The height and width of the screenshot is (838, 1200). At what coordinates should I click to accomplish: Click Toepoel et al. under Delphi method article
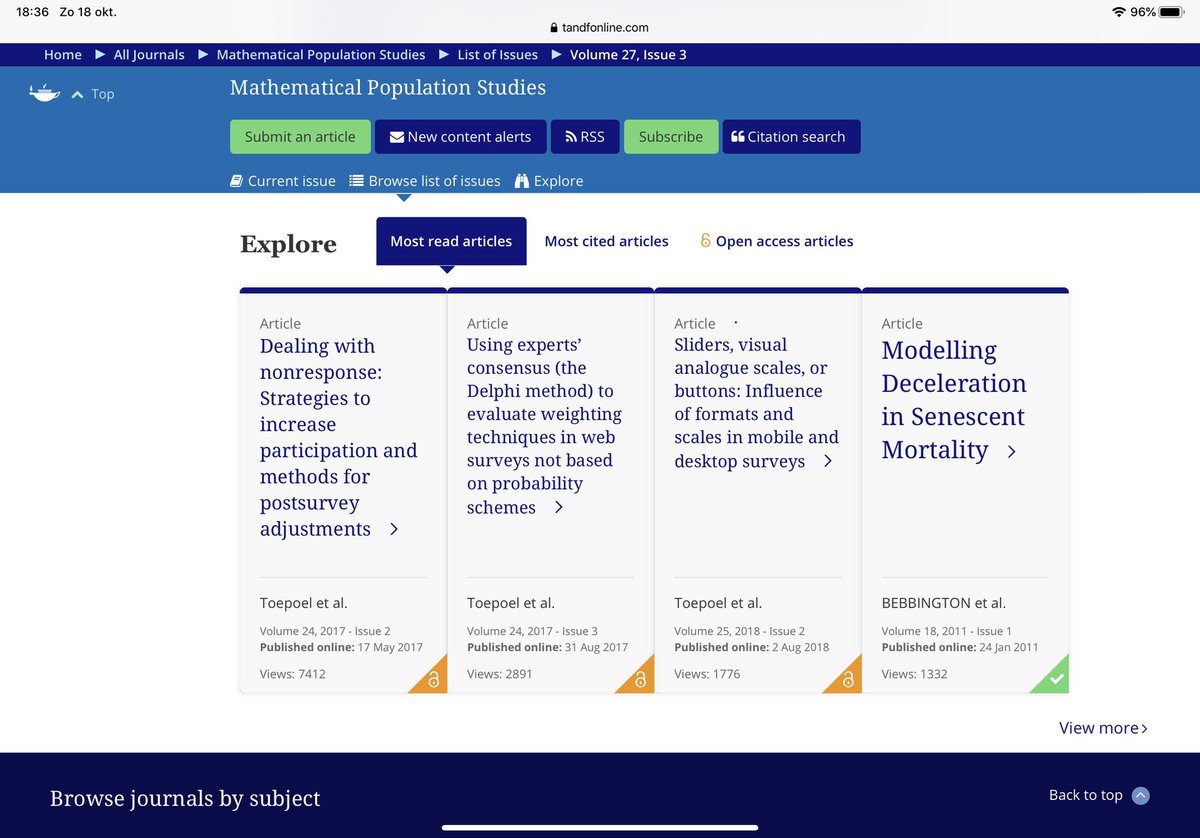510,603
